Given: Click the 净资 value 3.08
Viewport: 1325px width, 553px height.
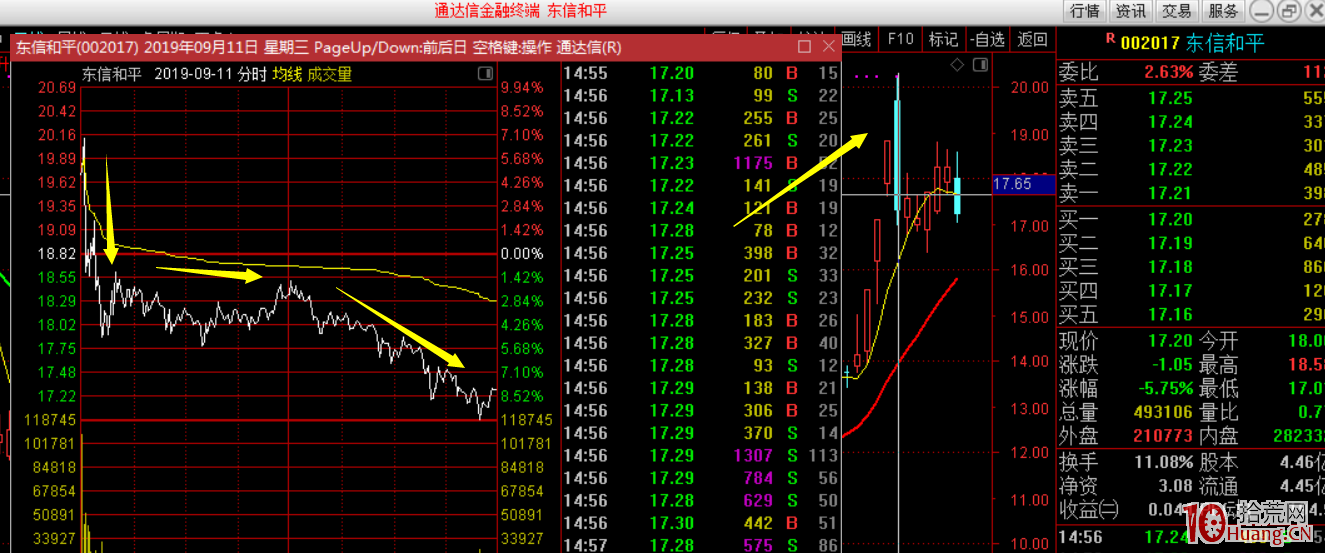Looking at the screenshot, I should tap(1175, 486).
